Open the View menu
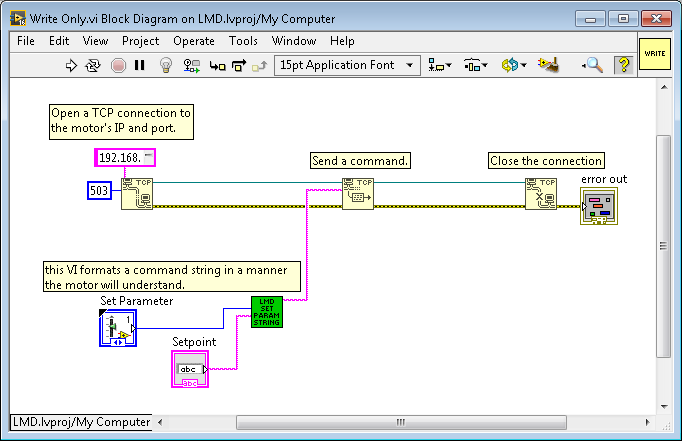Screen dimensions: 682x441 point(95,41)
